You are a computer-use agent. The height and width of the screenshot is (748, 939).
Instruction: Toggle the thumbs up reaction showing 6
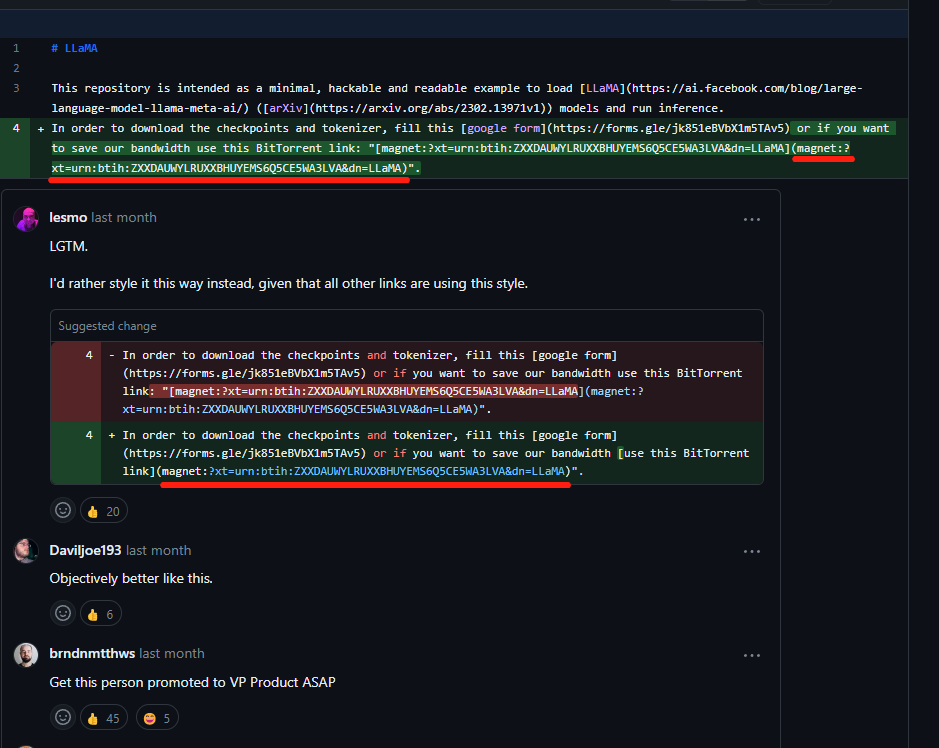[101, 614]
